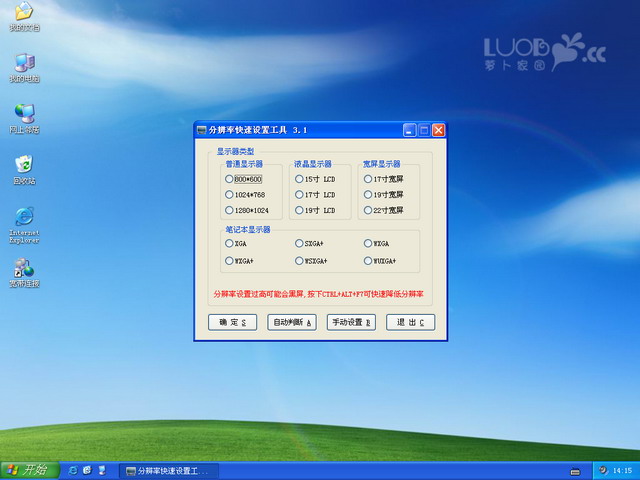Minimize the resolution tool dialog

[409, 130]
